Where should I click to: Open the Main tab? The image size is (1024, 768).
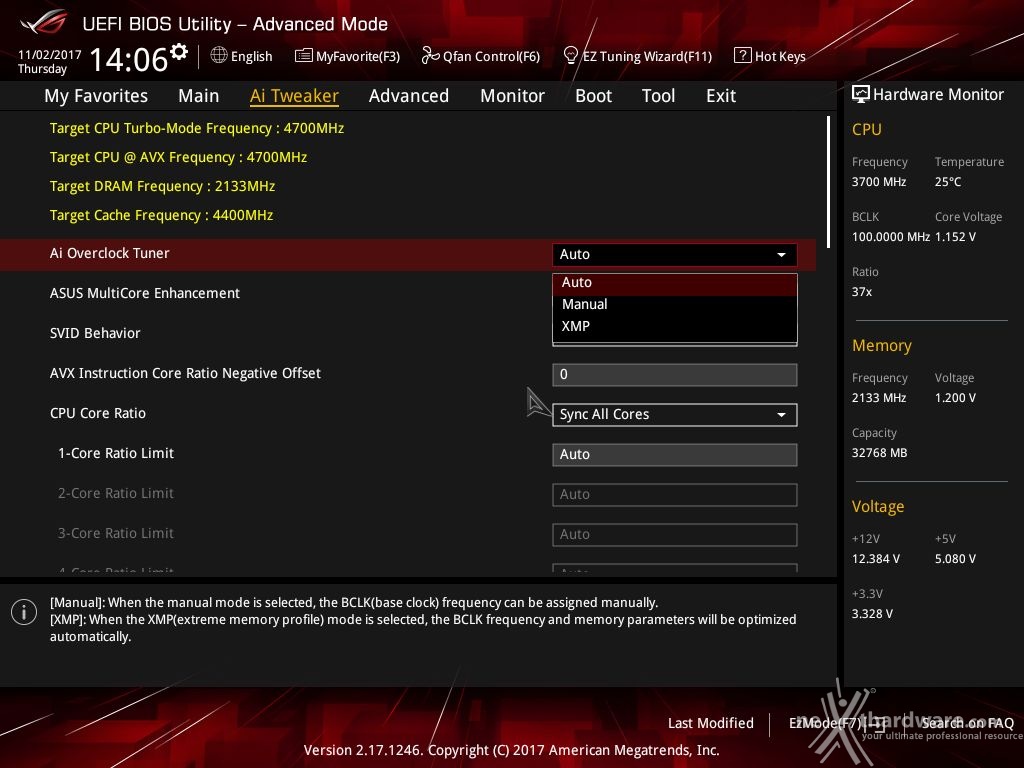(199, 96)
